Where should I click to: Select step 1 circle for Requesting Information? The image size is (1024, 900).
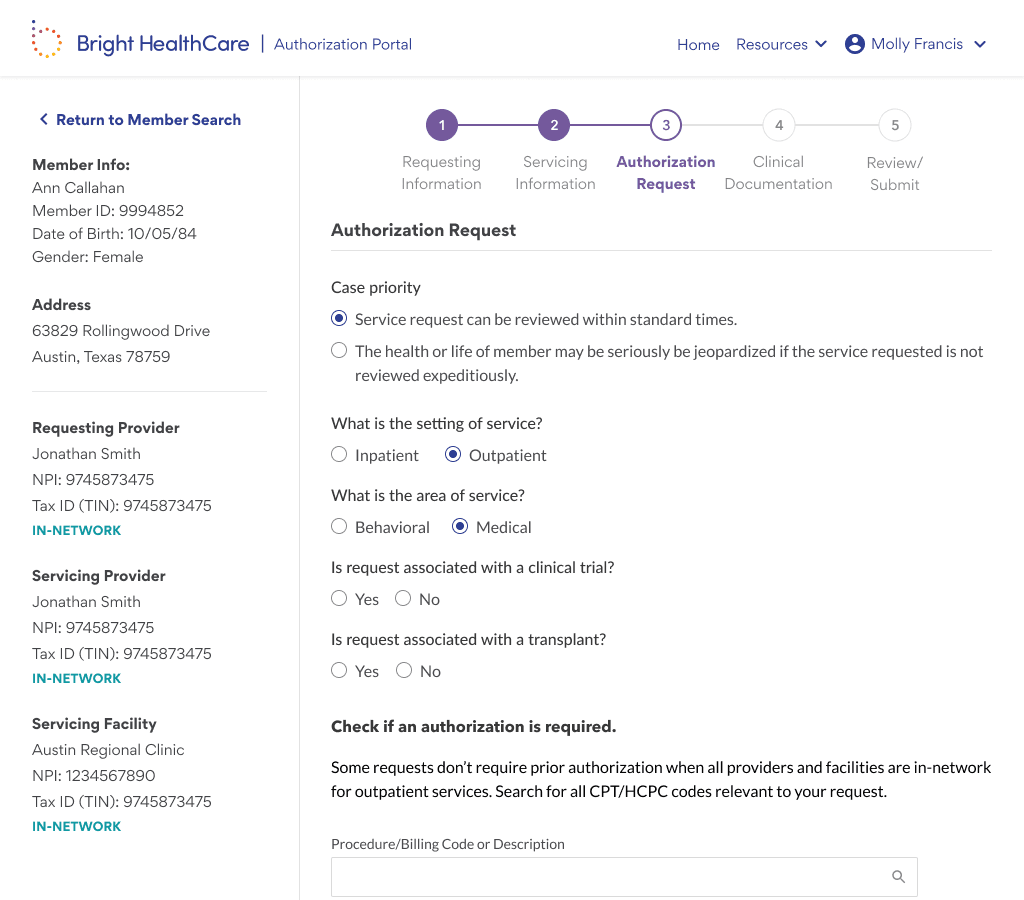[441, 125]
